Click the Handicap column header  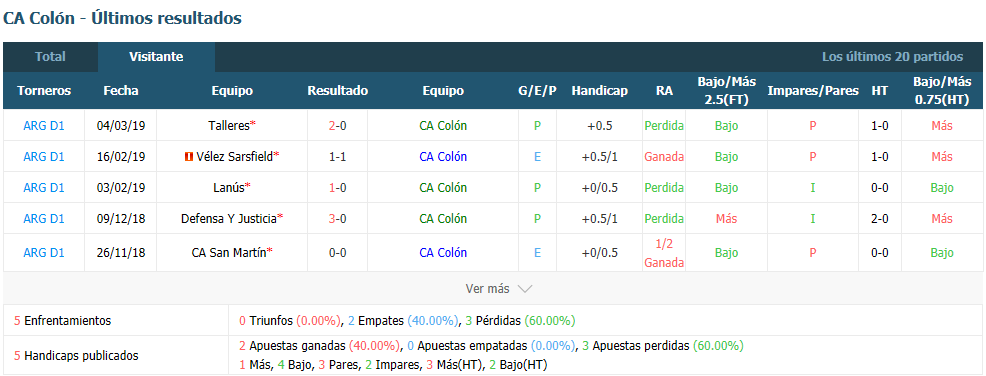pyautogui.click(x=599, y=91)
